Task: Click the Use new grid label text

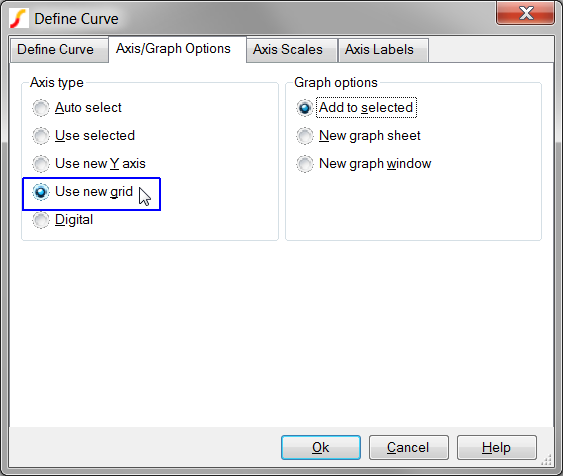Action: point(94,192)
